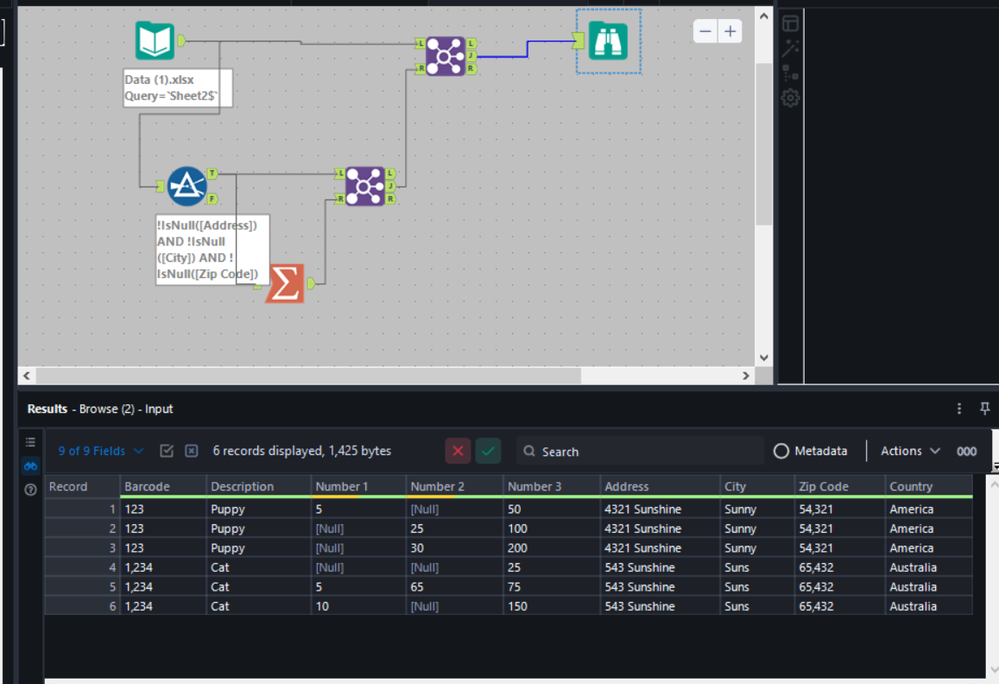
Task: Click the City column header
Action: pyautogui.click(x=758, y=487)
